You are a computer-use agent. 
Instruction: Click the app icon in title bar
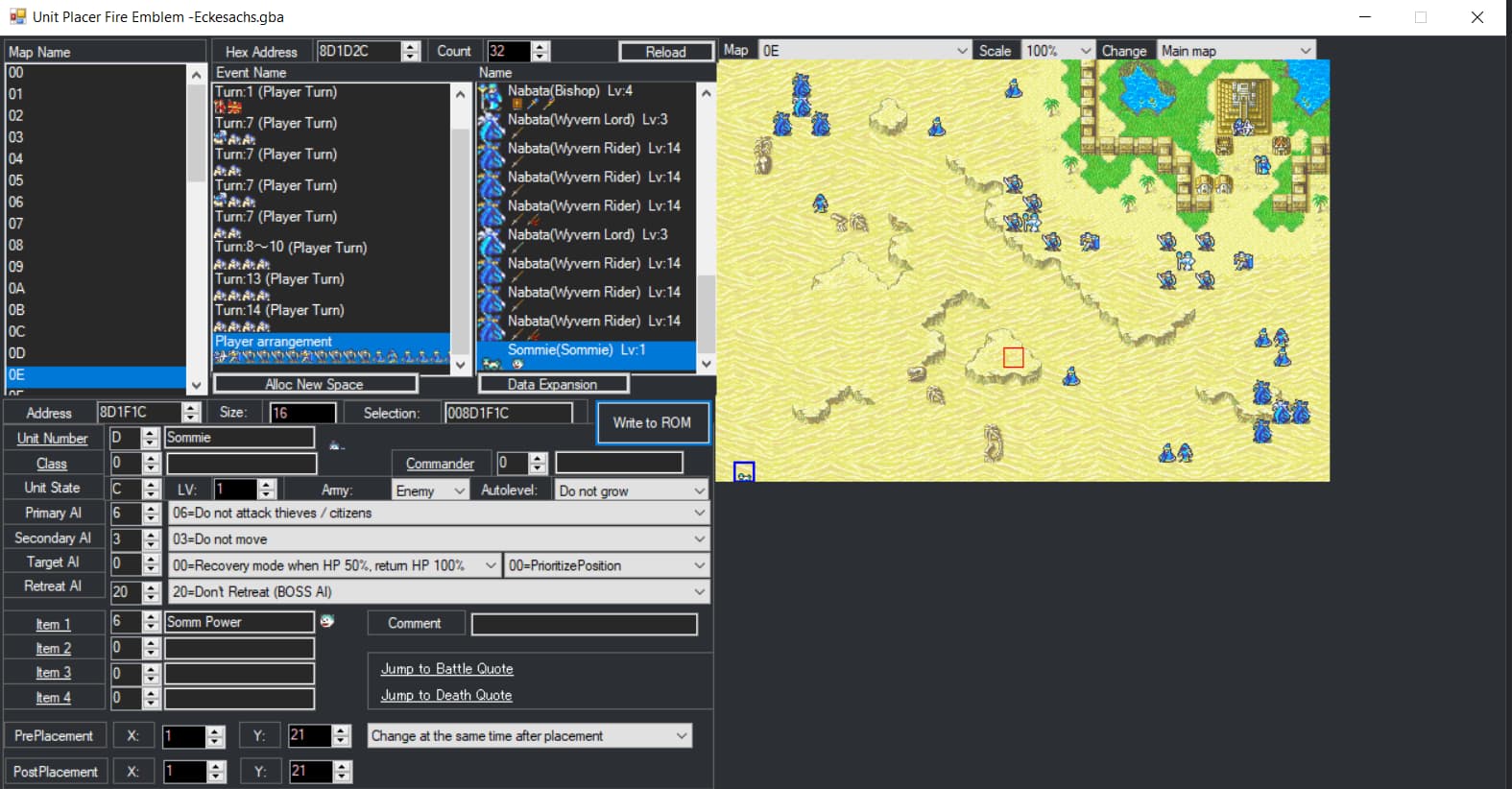point(17,16)
